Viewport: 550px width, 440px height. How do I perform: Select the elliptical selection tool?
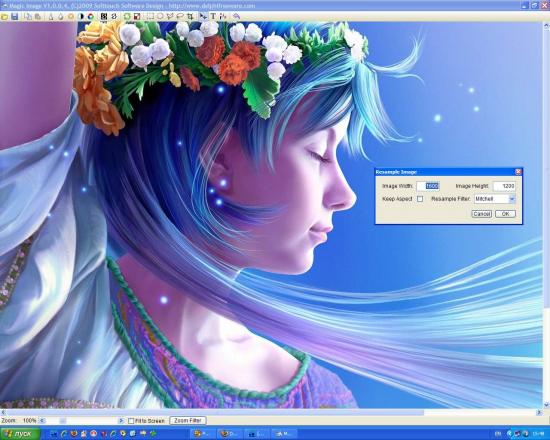pos(160,16)
